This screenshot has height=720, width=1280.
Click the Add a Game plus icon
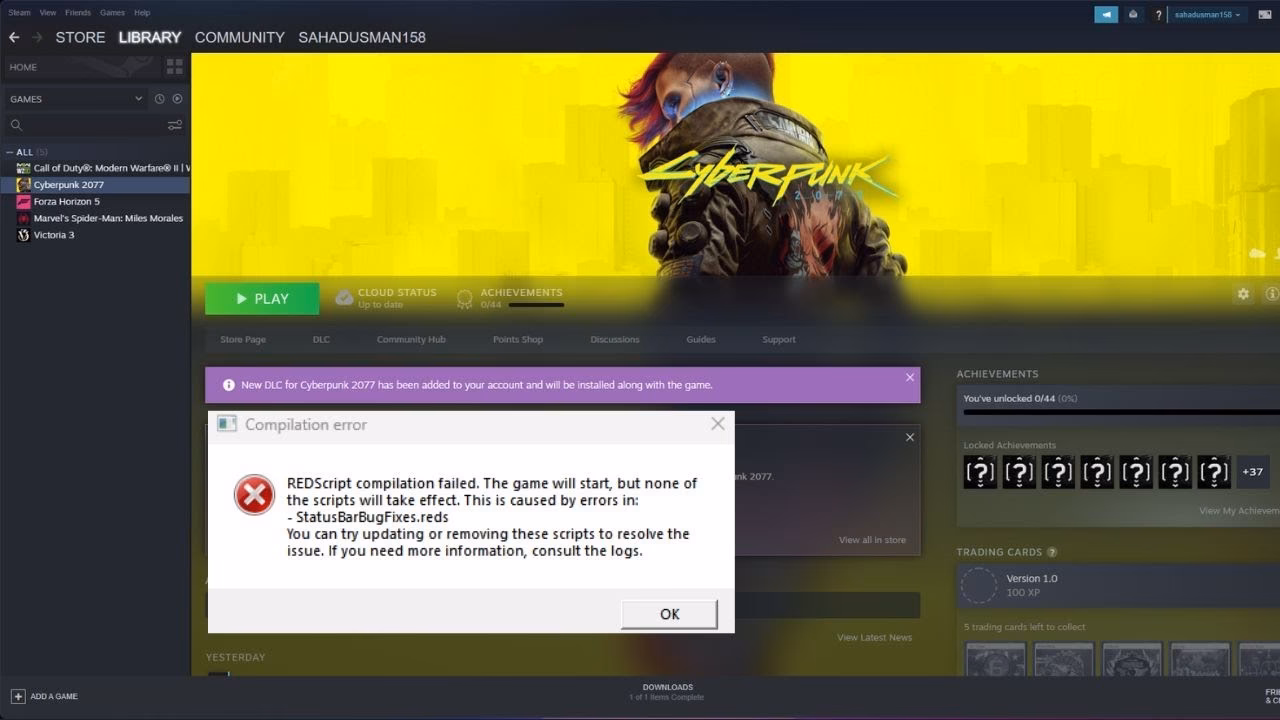coord(18,696)
